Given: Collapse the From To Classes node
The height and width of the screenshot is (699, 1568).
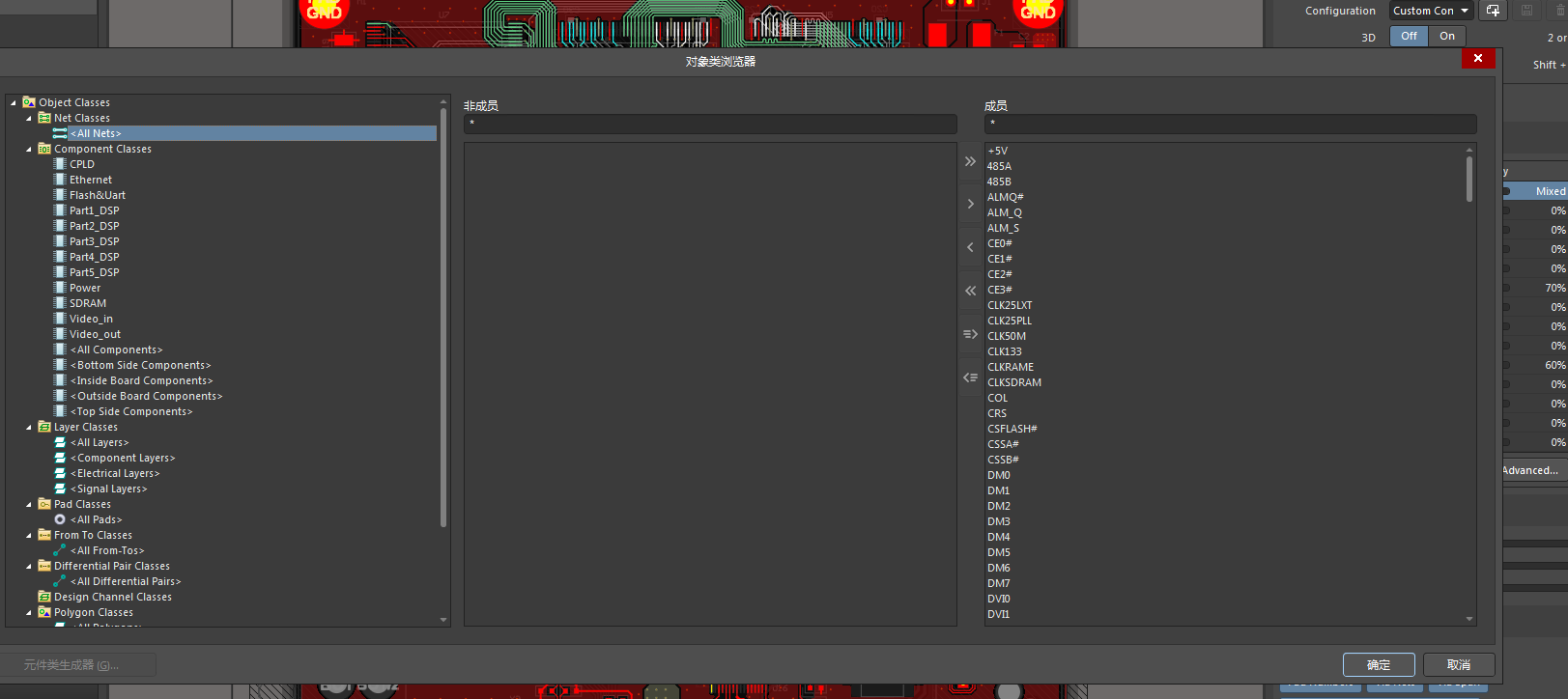Looking at the screenshot, I should pos(29,535).
